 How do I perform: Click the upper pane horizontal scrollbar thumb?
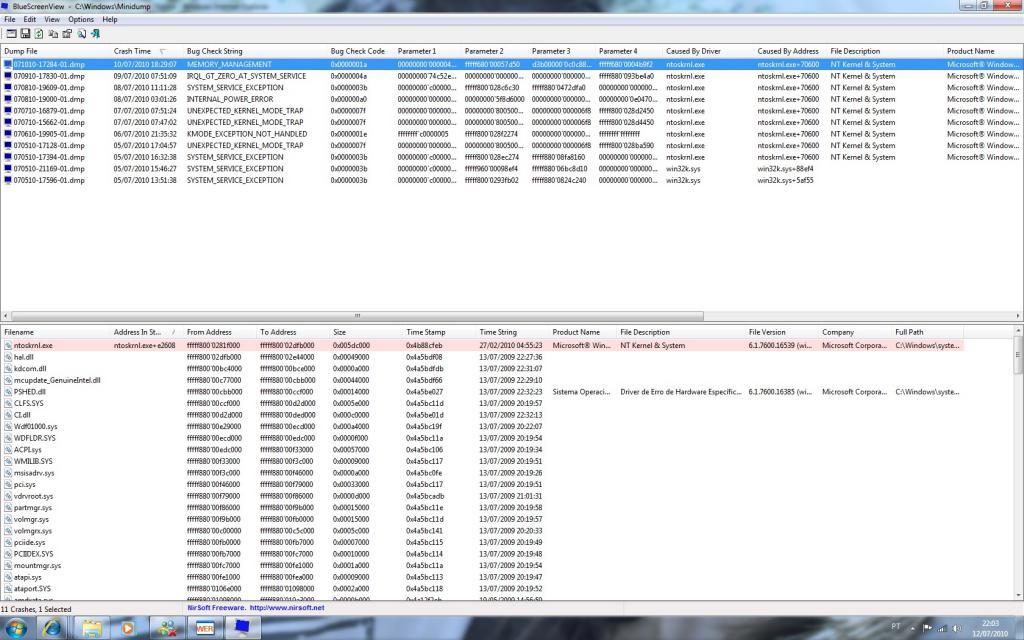(x=357, y=316)
